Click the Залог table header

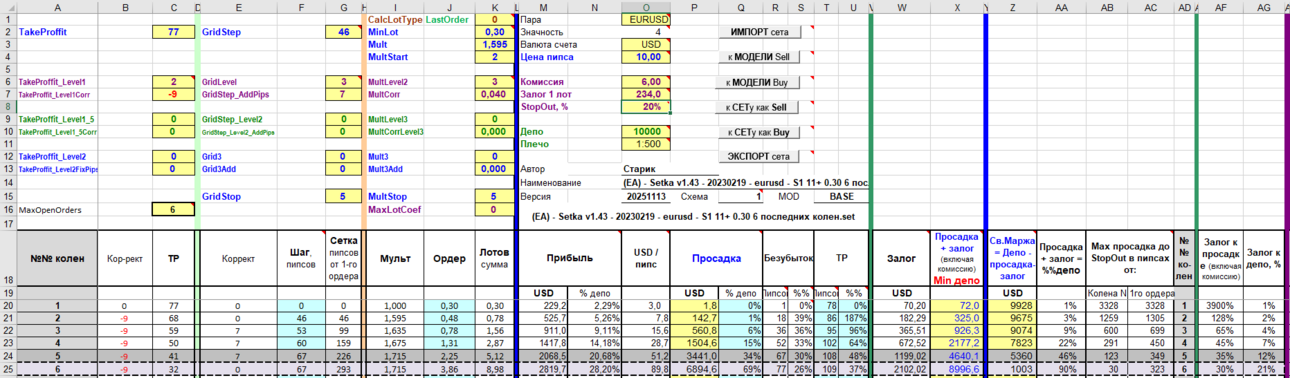[x=901, y=257]
